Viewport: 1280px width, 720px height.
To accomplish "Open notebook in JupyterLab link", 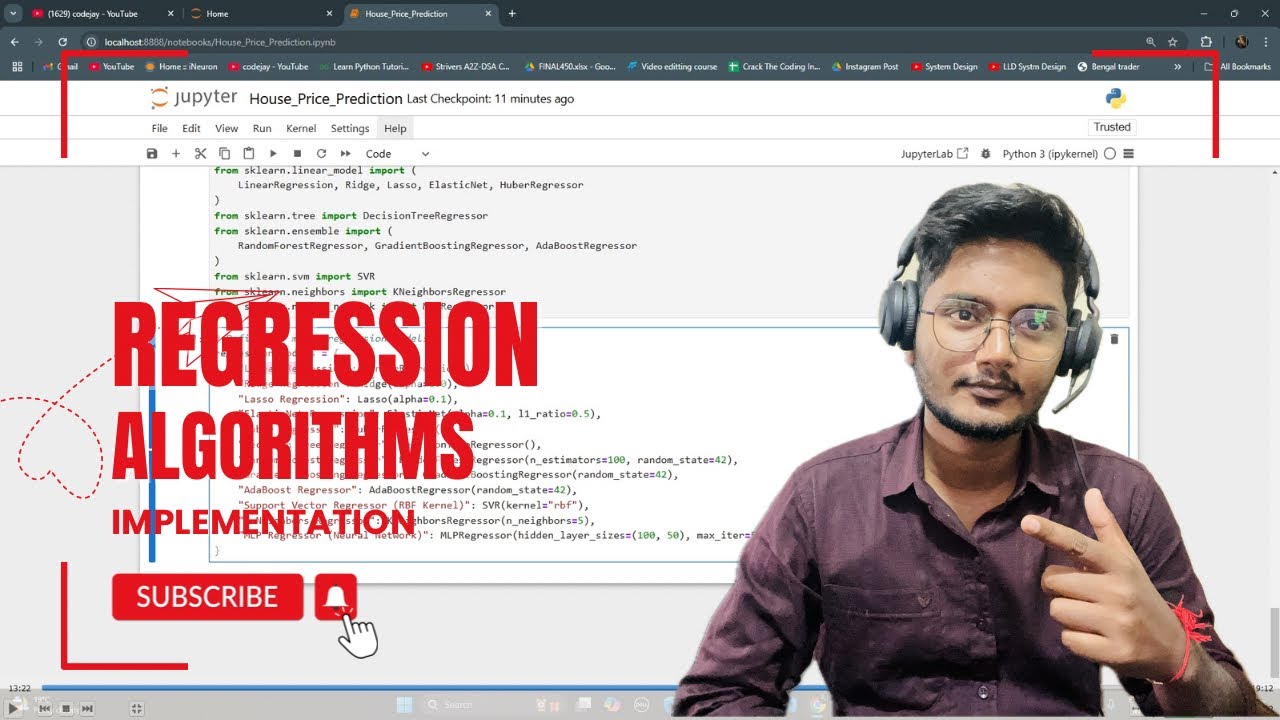I will click(x=934, y=154).
